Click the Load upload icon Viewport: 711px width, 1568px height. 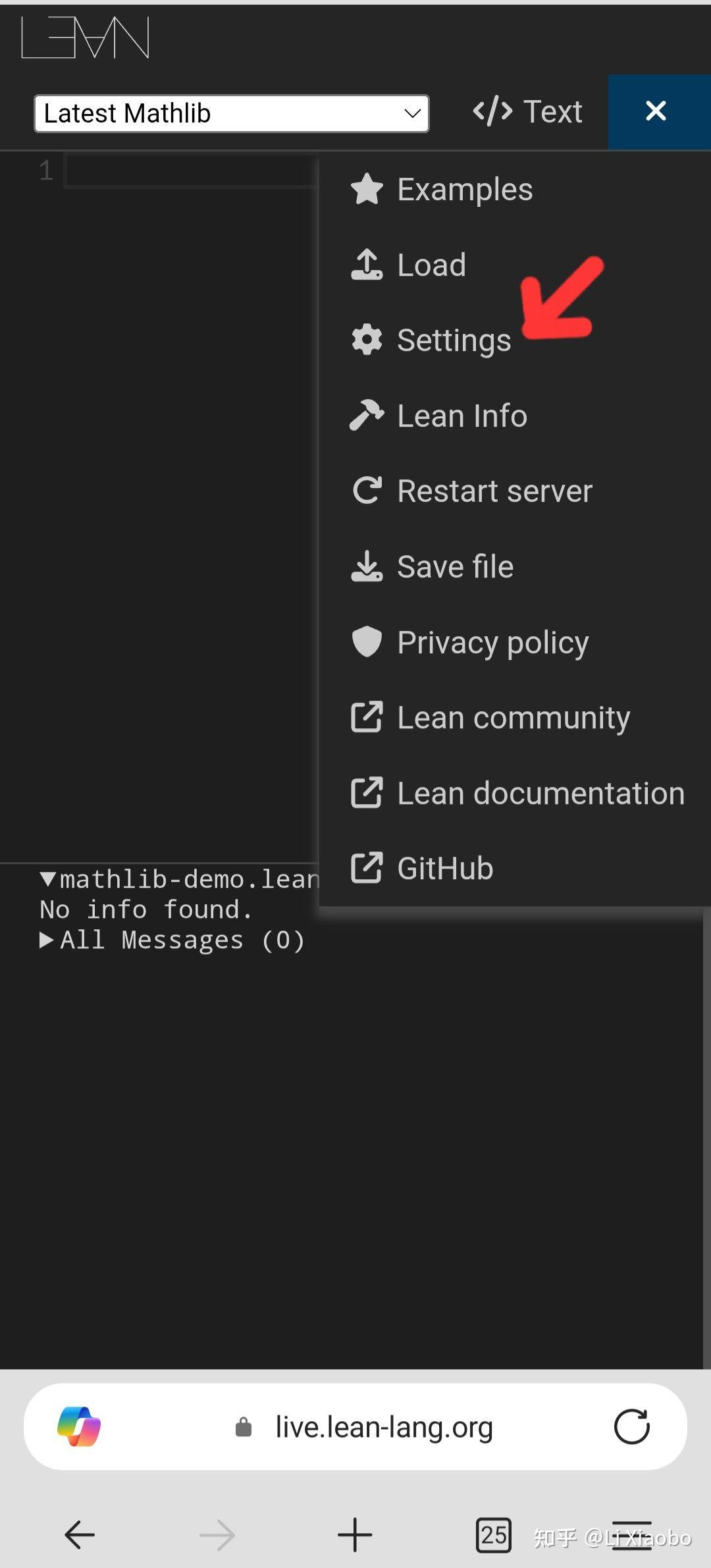[367, 265]
